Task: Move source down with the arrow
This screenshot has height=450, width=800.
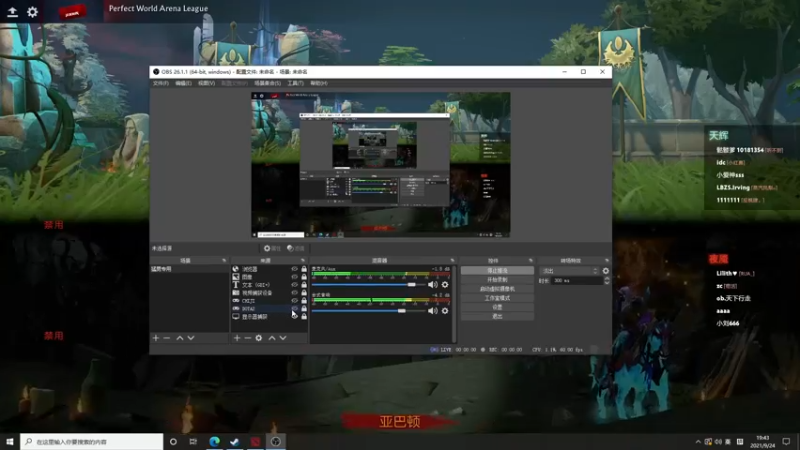Action: [283, 338]
